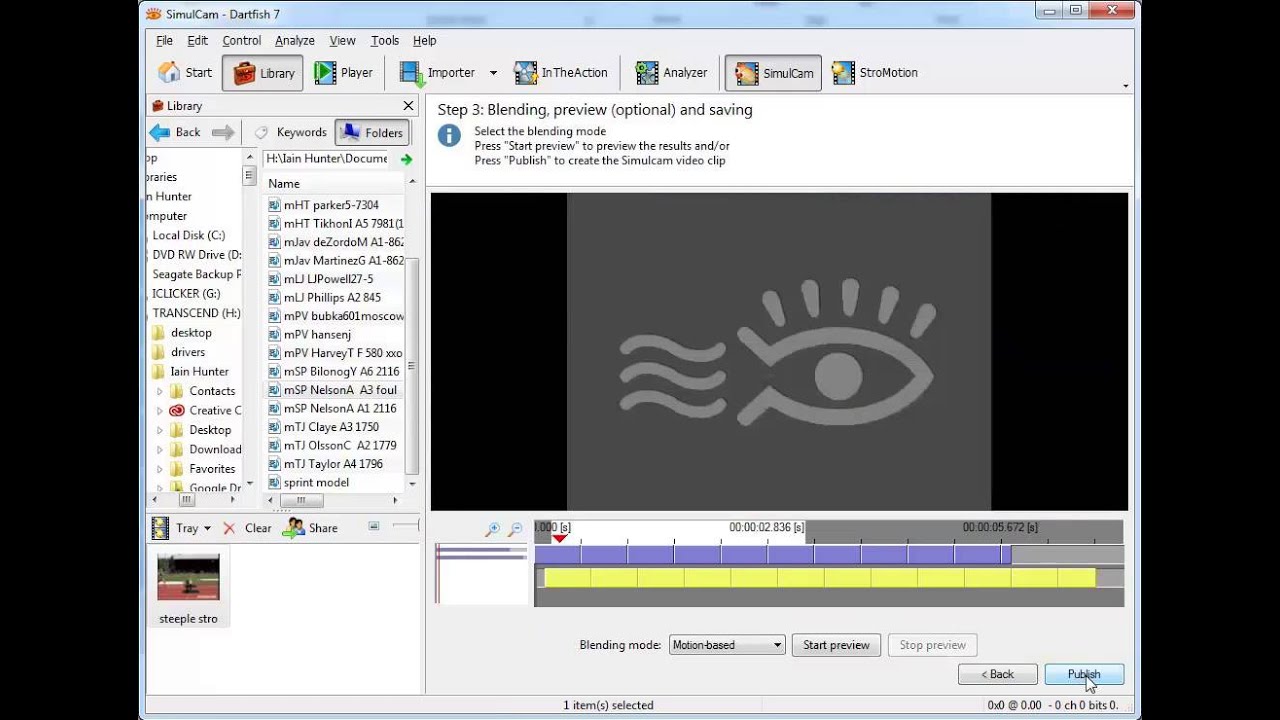Click the purple clip track in timeline
The height and width of the screenshot is (720, 1280).
[x=773, y=554]
